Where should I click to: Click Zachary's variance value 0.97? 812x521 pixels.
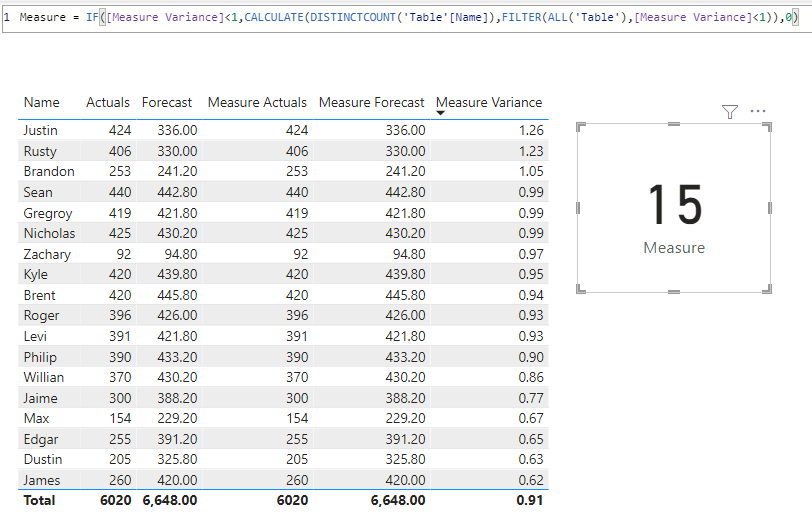(x=531, y=254)
